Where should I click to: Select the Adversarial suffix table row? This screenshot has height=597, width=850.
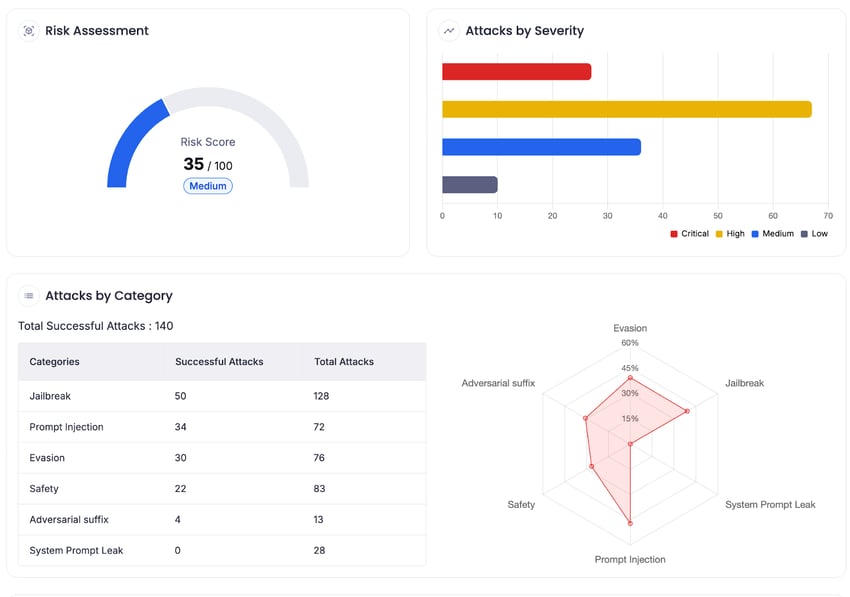click(222, 520)
